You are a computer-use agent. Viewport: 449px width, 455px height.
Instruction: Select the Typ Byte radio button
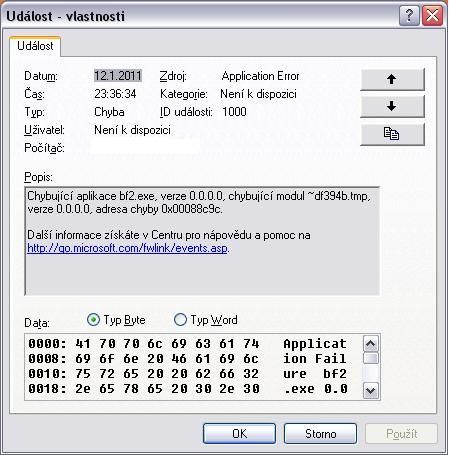click(x=93, y=320)
